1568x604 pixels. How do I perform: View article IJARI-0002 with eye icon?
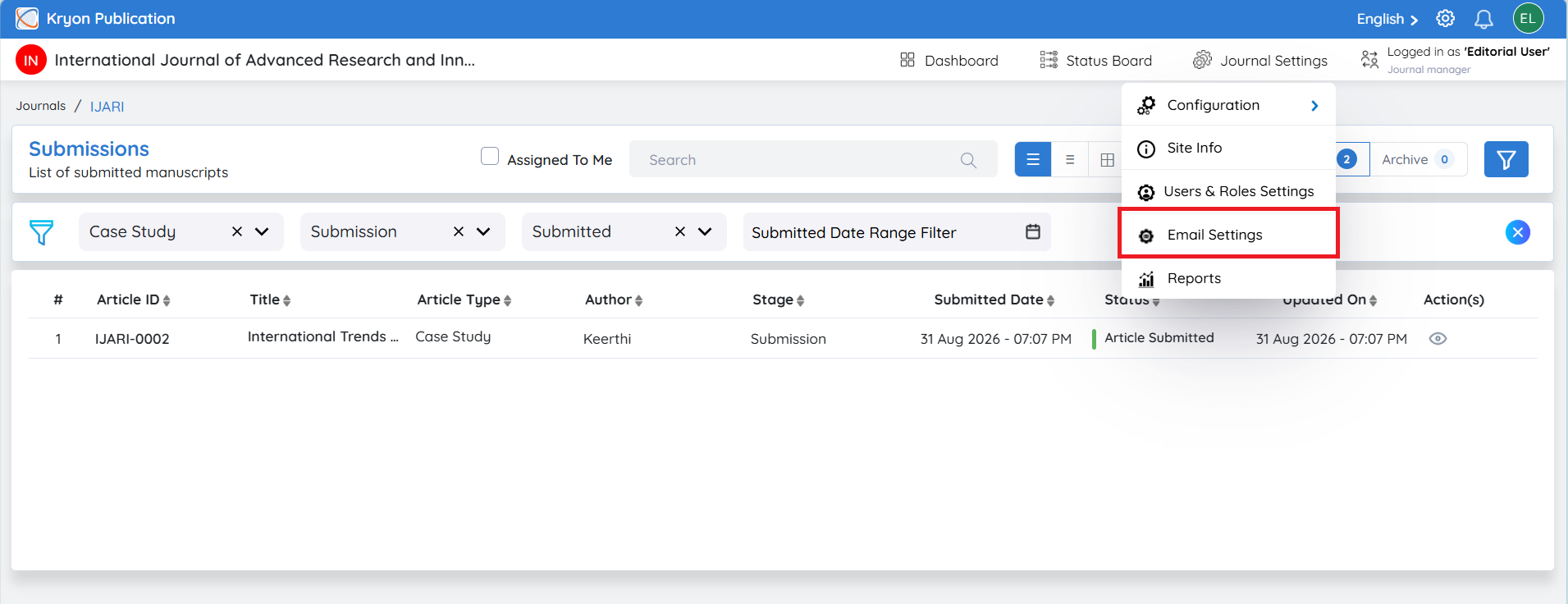(x=1438, y=338)
